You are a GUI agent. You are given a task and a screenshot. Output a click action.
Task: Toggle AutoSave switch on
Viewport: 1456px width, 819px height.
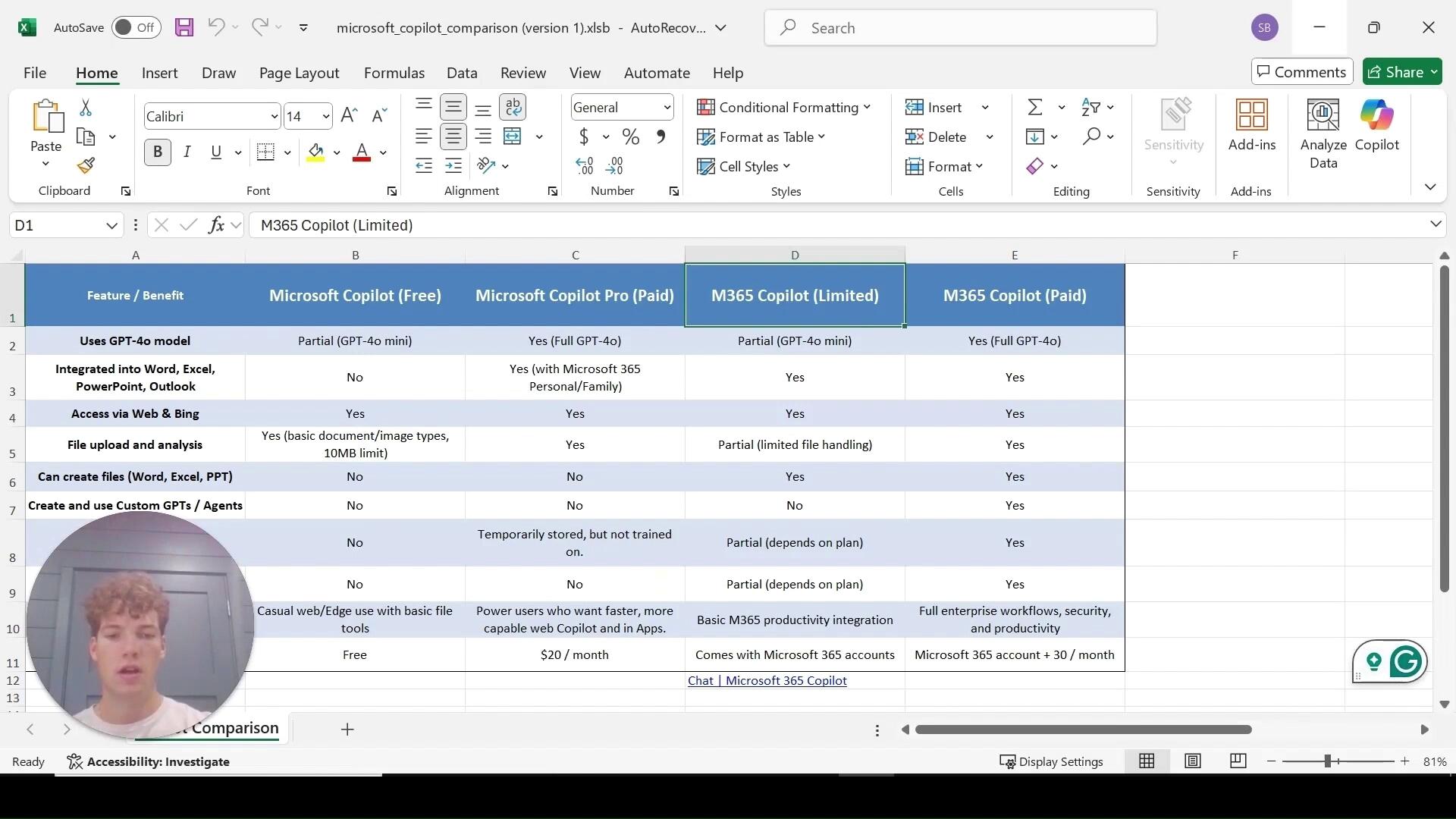(136, 28)
